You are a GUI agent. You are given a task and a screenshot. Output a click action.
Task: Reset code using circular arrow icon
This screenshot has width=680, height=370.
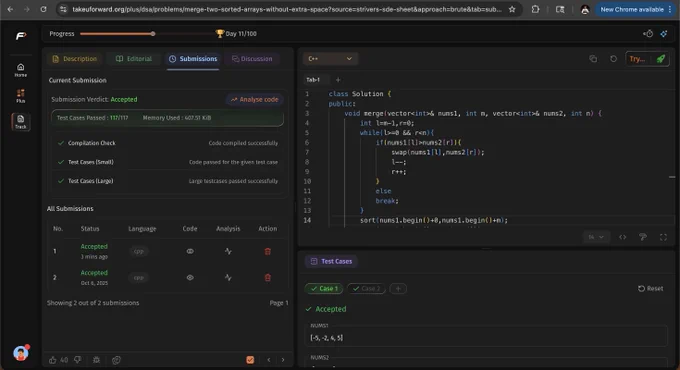pyautogui.click(x=613, y=59)
